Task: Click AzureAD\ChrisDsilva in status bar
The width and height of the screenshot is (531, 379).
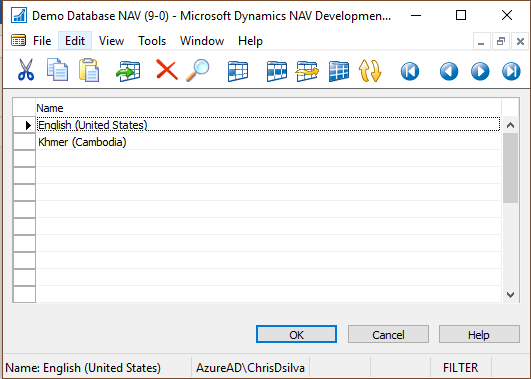Action: [250, 367]
